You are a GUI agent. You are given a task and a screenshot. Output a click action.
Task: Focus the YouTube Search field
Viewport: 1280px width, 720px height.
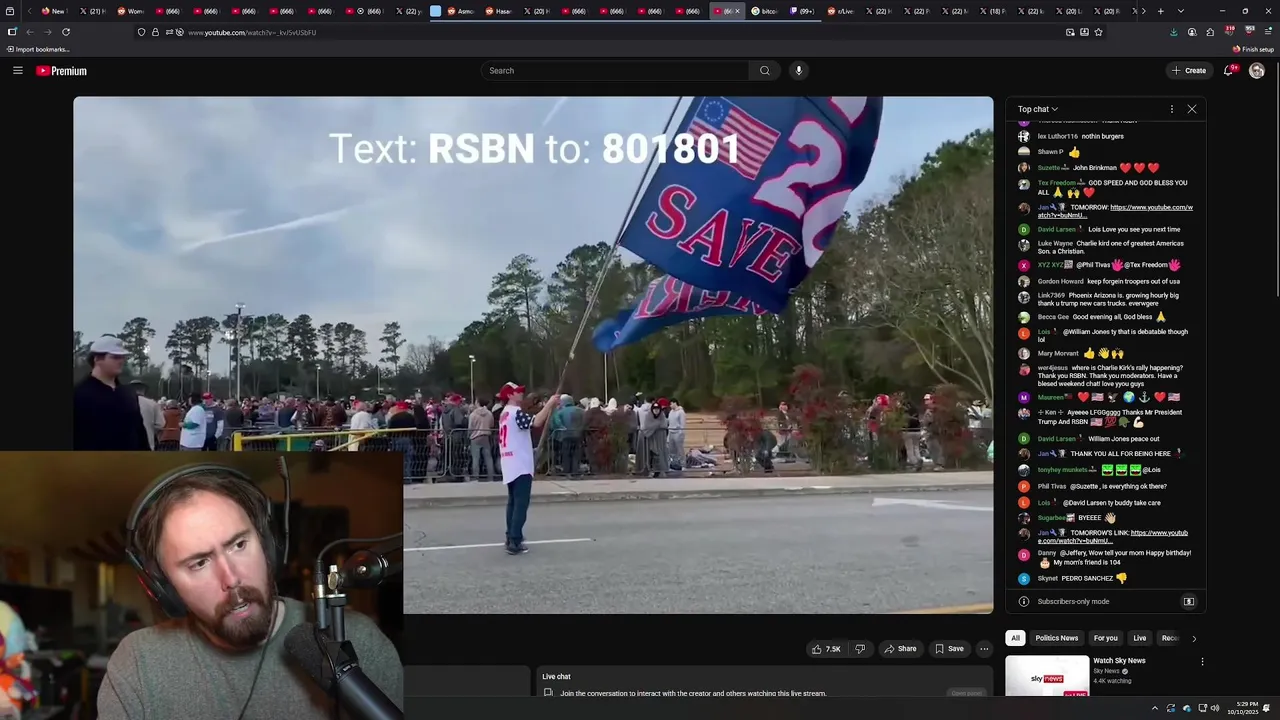(x=614, y=70)
